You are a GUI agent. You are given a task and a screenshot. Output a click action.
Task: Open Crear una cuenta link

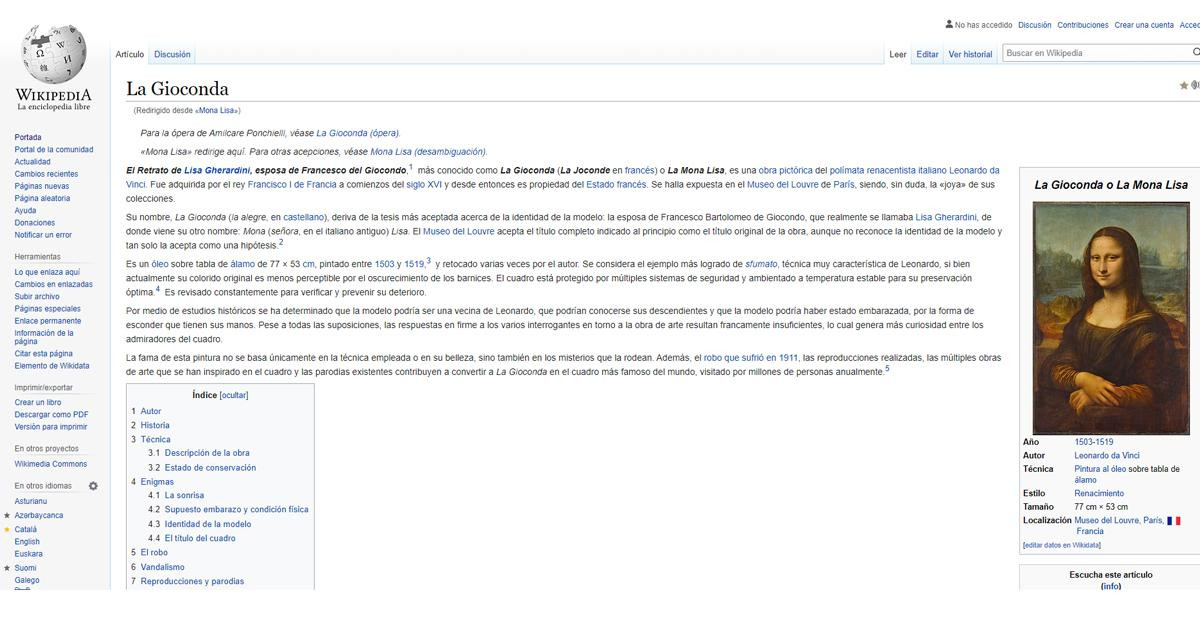[1144, 25]
